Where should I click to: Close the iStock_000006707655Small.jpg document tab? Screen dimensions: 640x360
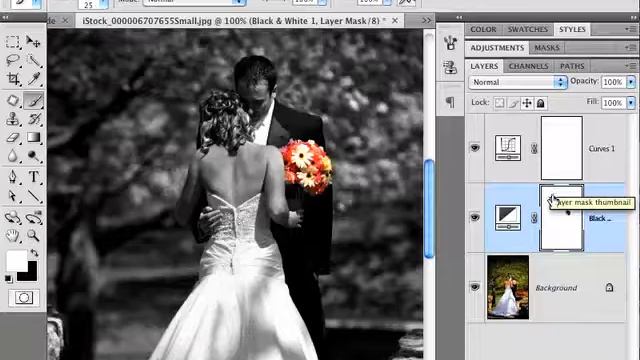tap(395, 20)
